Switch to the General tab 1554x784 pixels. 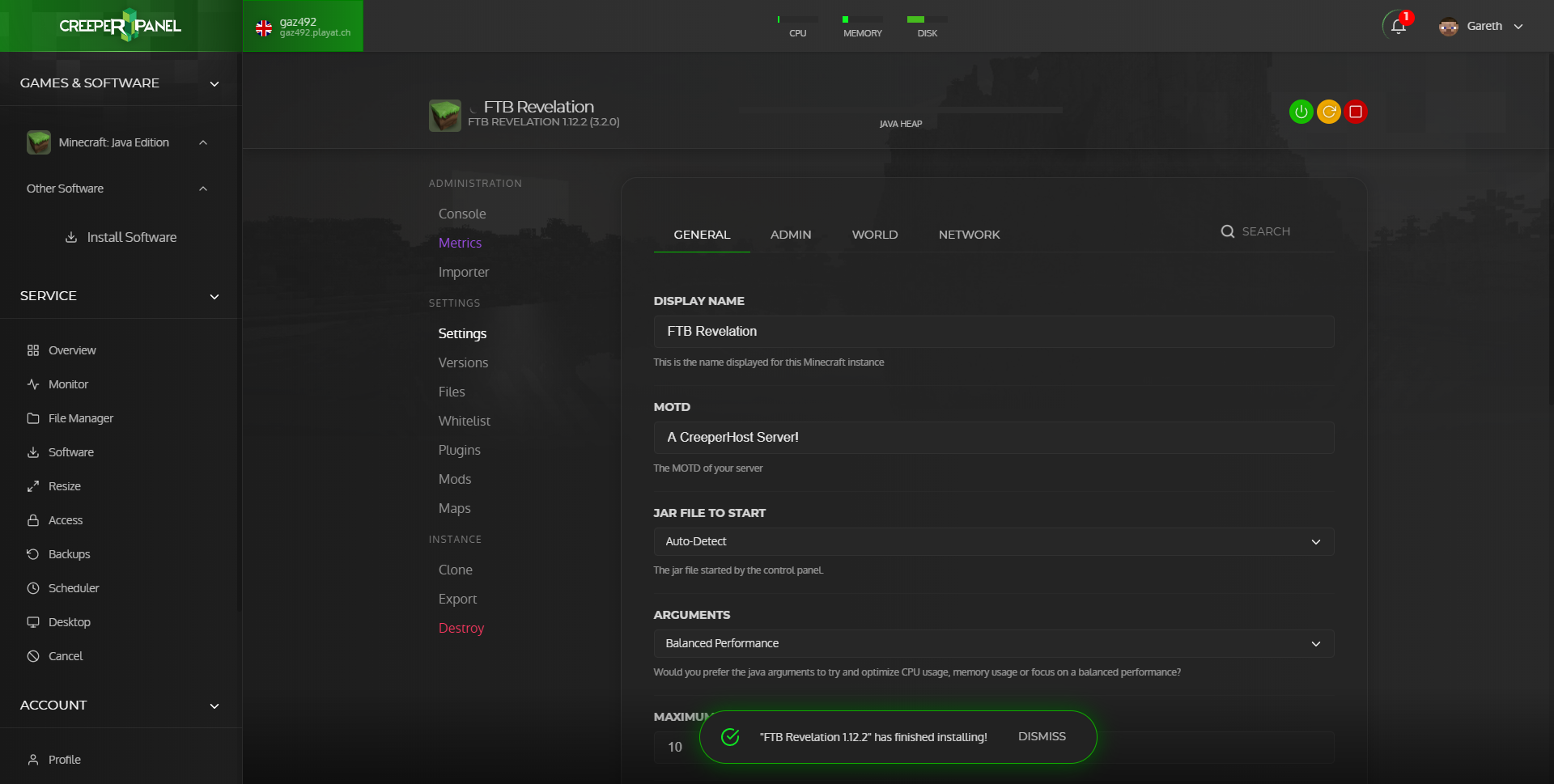pyautogui.click(x=702, y=235)
